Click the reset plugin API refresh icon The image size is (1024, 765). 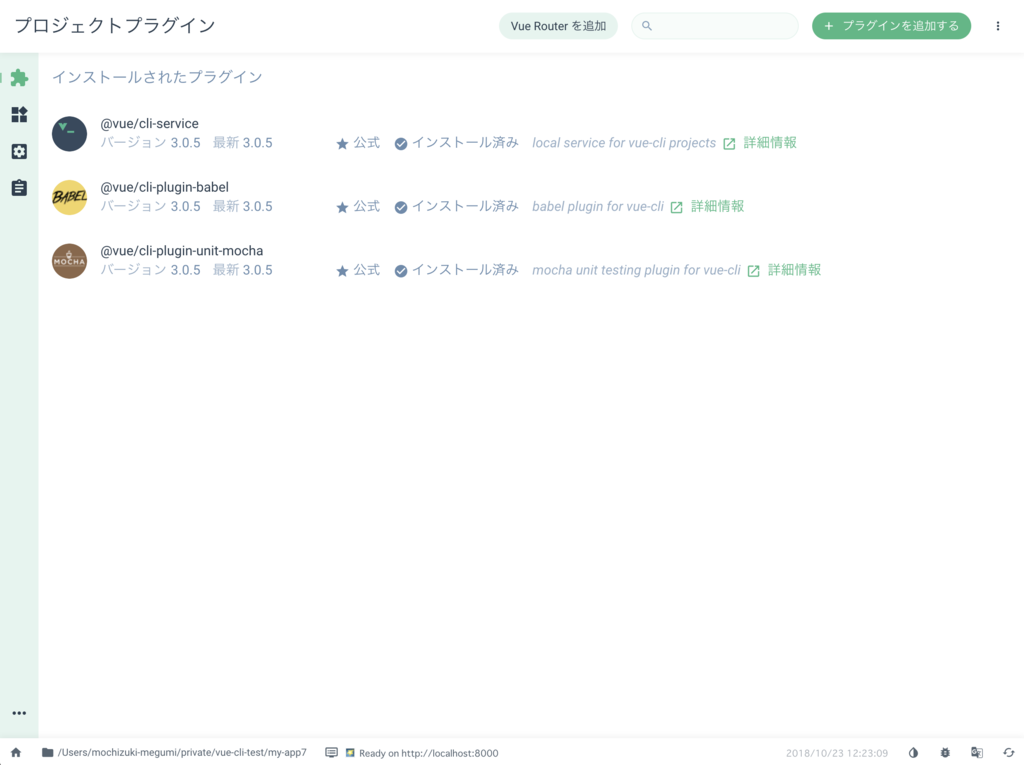point(1008,753)
